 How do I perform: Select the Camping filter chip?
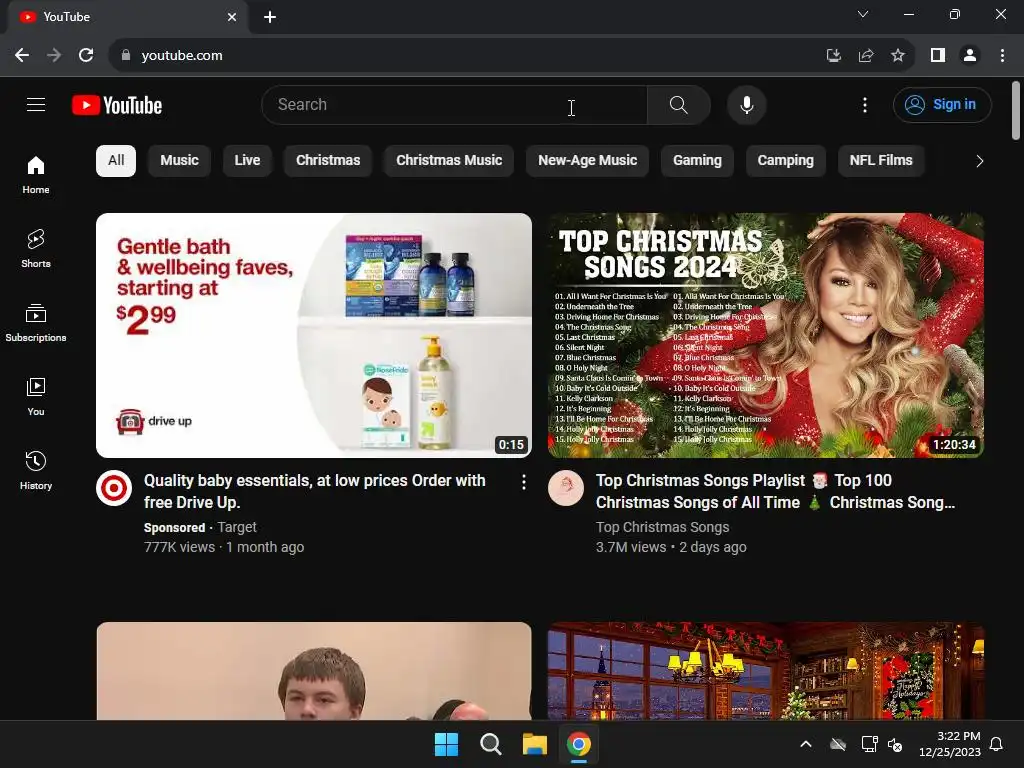tap(786, 161)
